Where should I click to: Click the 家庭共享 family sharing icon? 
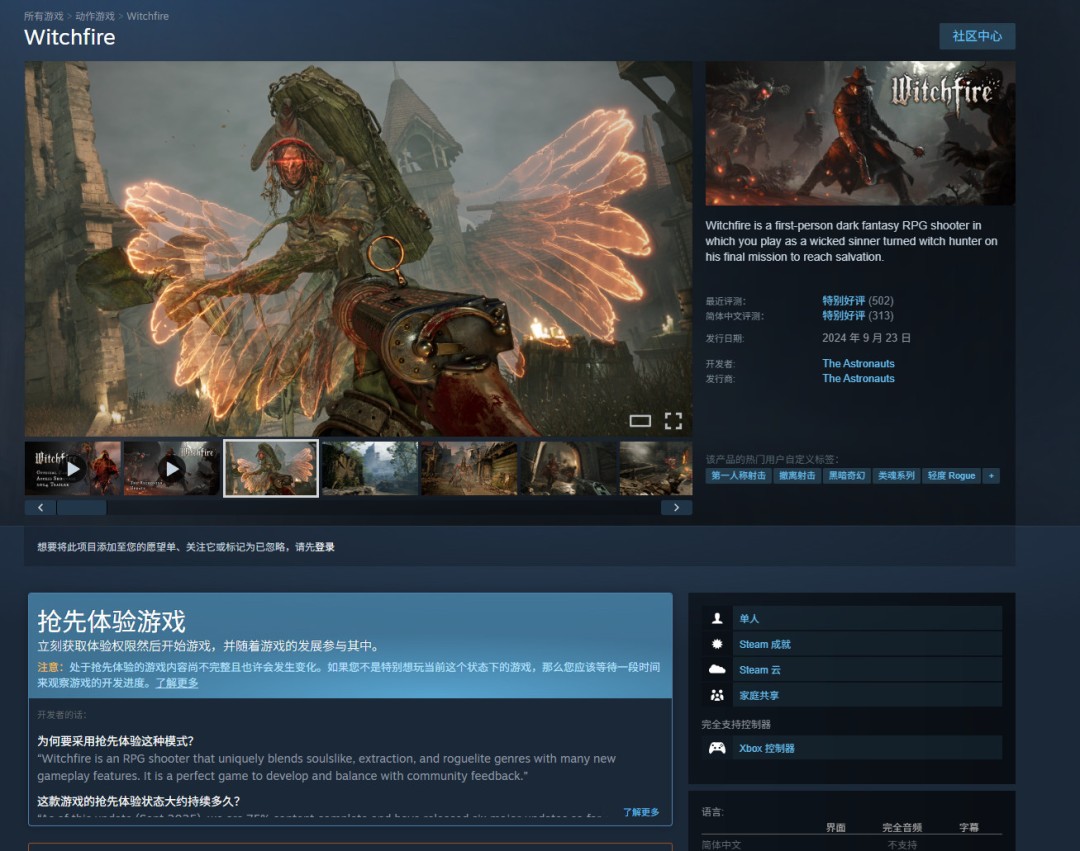pyautogui.click(x=717, y=695)
